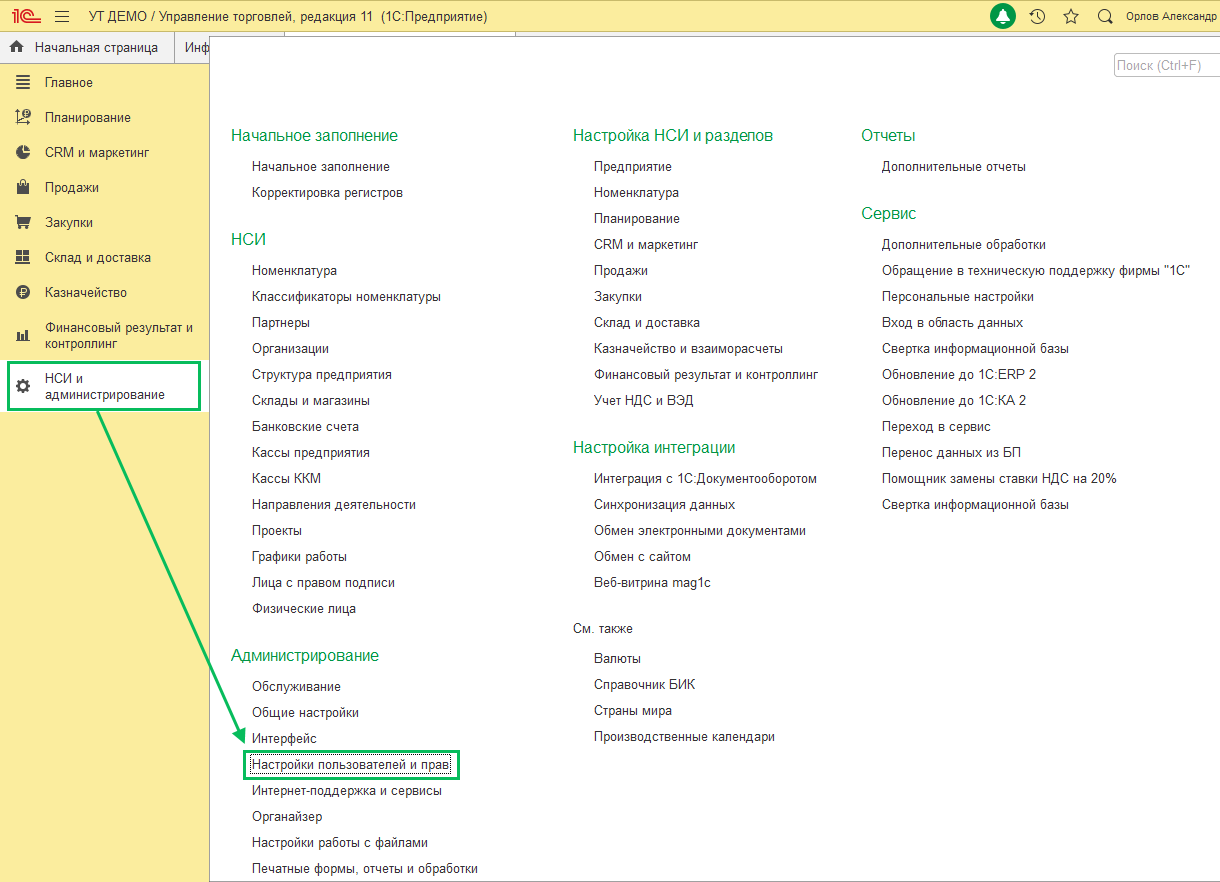The height and width of the screenshot is (882, 1220).
Task: Open Дополнительные отчеты
Action: coord(954,166)
